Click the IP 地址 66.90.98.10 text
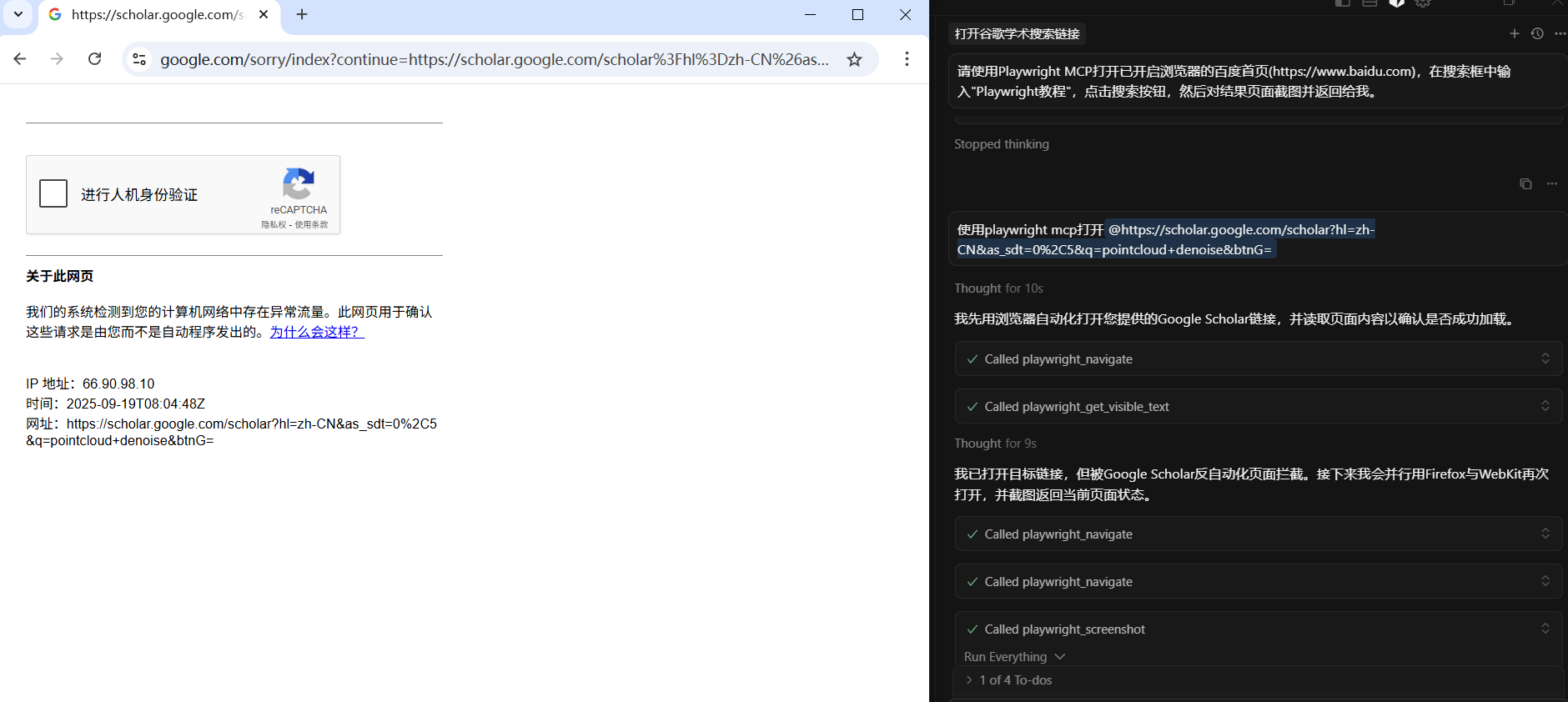Viewport: 1568px width, 702px height. coord(90,384)
